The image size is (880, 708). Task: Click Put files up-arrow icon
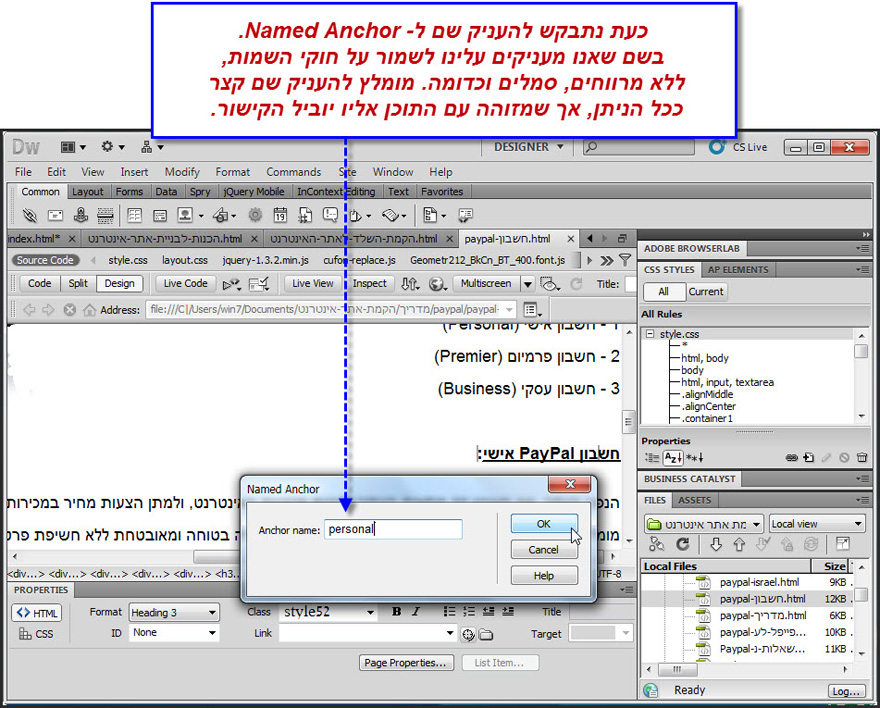point(739,544)
